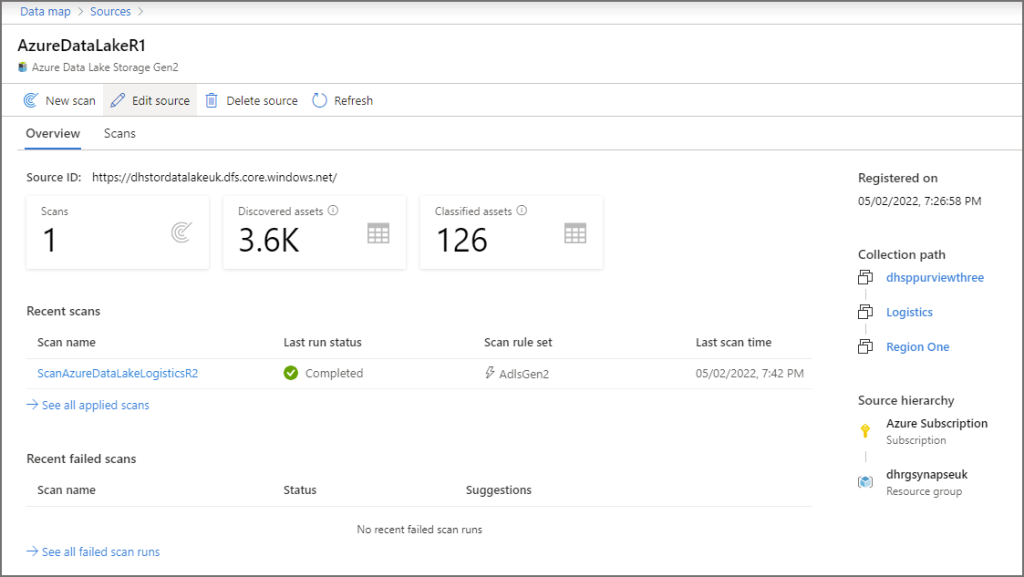Screen dimensions: 1024x577
Task: Click the collection icon beside dhsppurviewthree
Action: (865, 277)
